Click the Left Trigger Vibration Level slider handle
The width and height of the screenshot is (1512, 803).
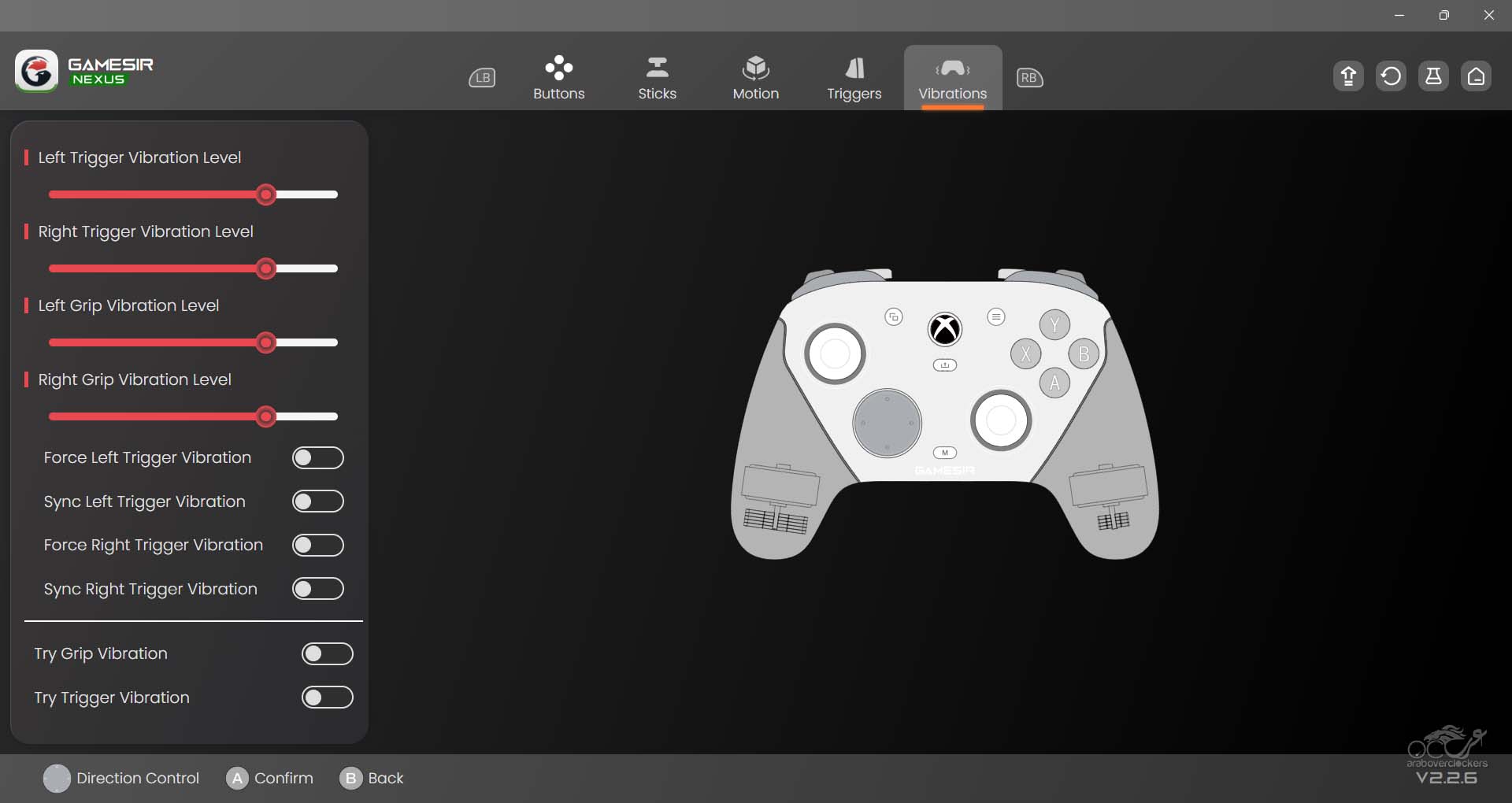[266, 194]
